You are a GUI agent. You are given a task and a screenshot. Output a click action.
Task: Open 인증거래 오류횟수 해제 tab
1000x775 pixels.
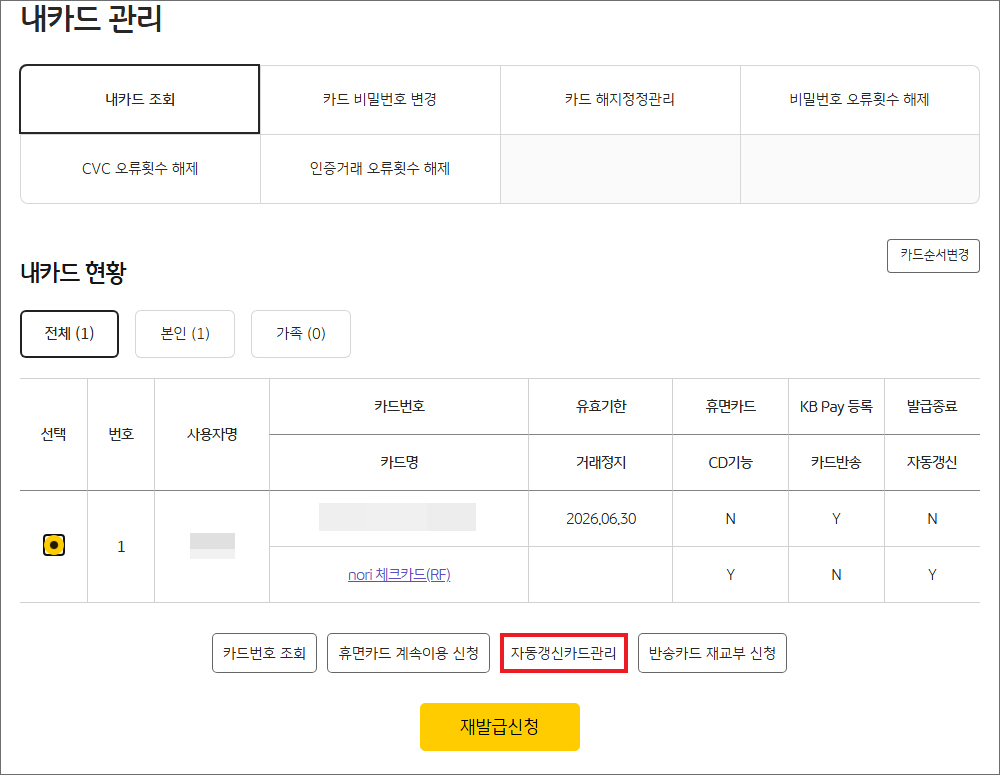pos(380,169)
